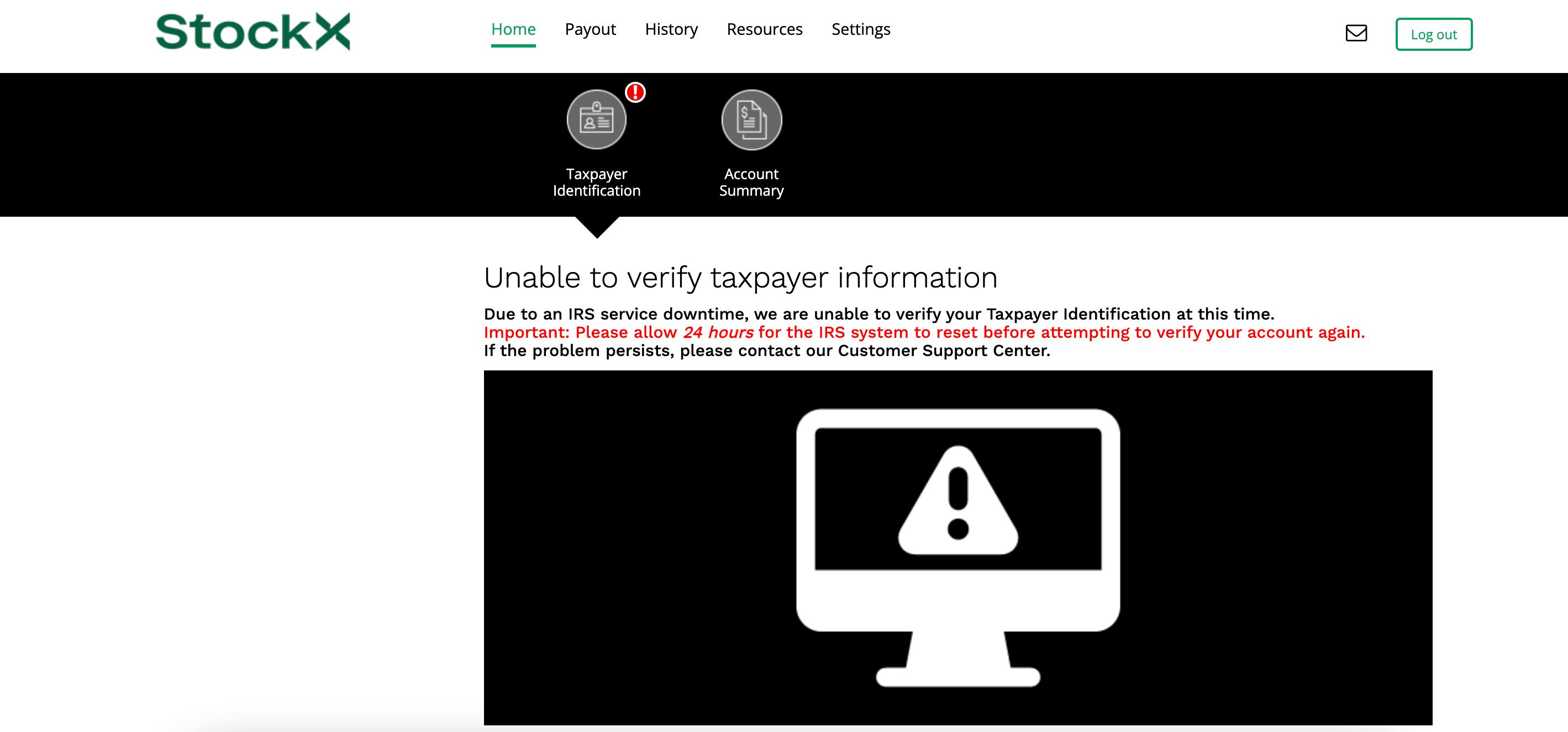The image size is (1568, 732).
Task: Click the red alert badge on Taxpayer Identification
Action: (634, 92)
